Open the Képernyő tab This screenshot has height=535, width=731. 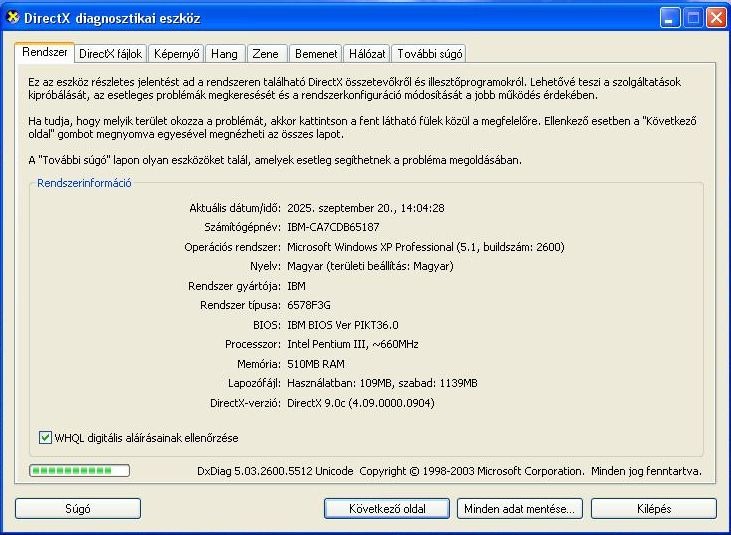coord(176,54)
